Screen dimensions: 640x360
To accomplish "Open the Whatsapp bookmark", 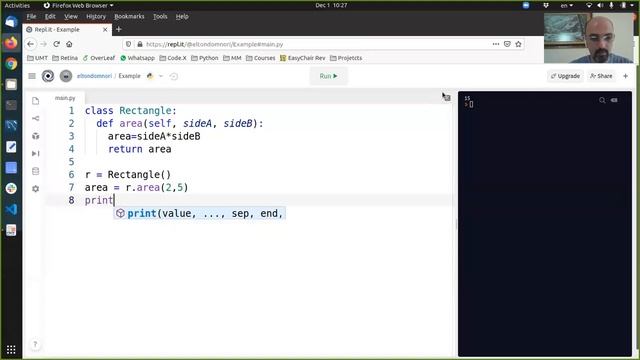I will (138, 58).
